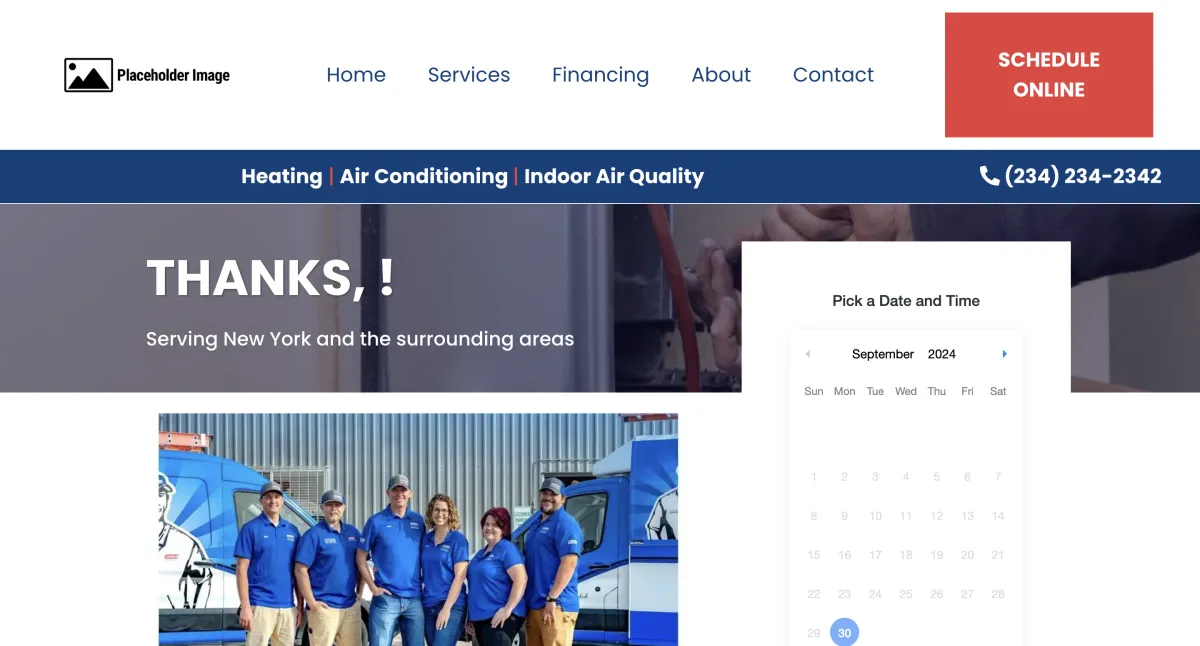Open the Contact page
The image size is (1200, 646).
(x=833, y=75)
